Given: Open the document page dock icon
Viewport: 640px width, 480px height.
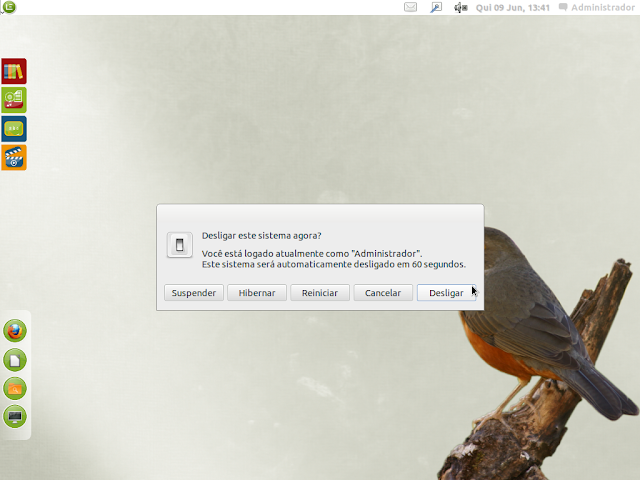Looking at the screenshot, I should 15,360.
